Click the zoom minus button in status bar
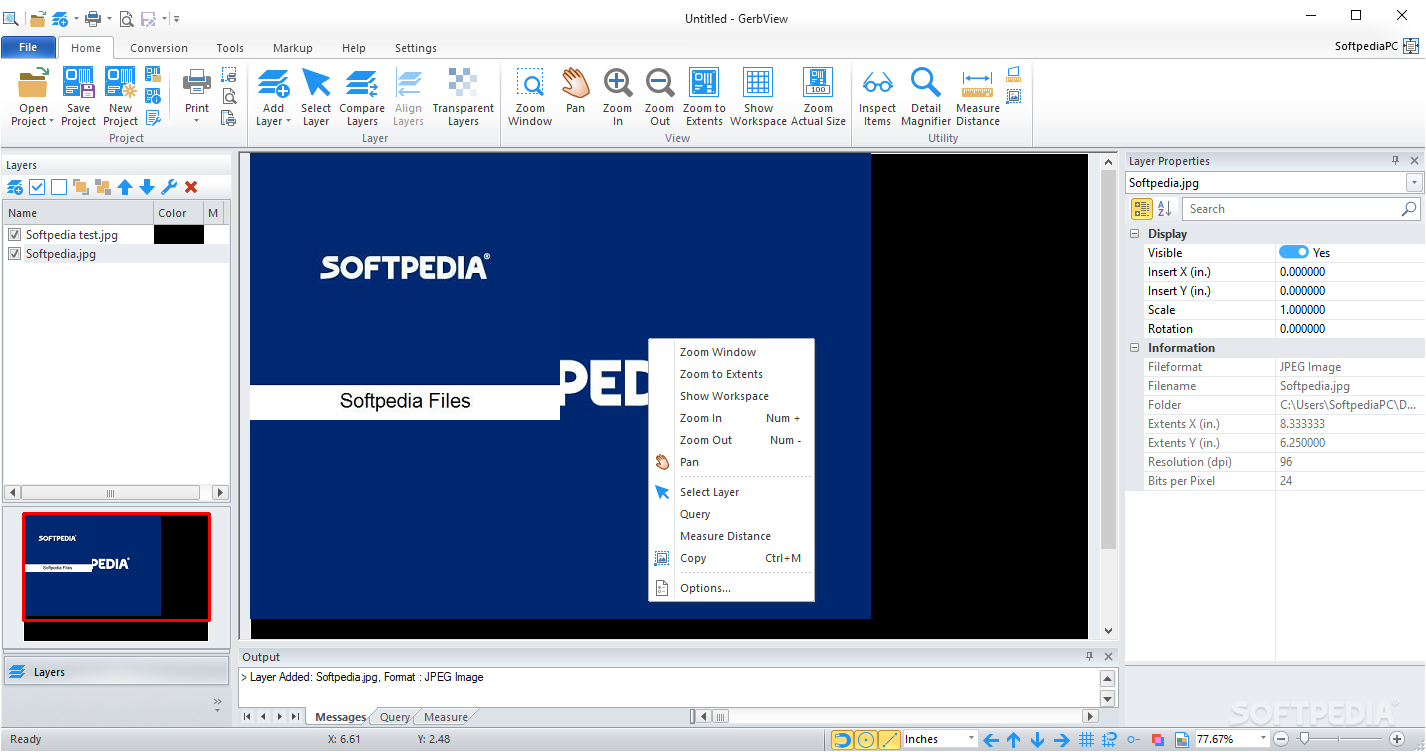 pyautogui.click(x=1281, y=740)
